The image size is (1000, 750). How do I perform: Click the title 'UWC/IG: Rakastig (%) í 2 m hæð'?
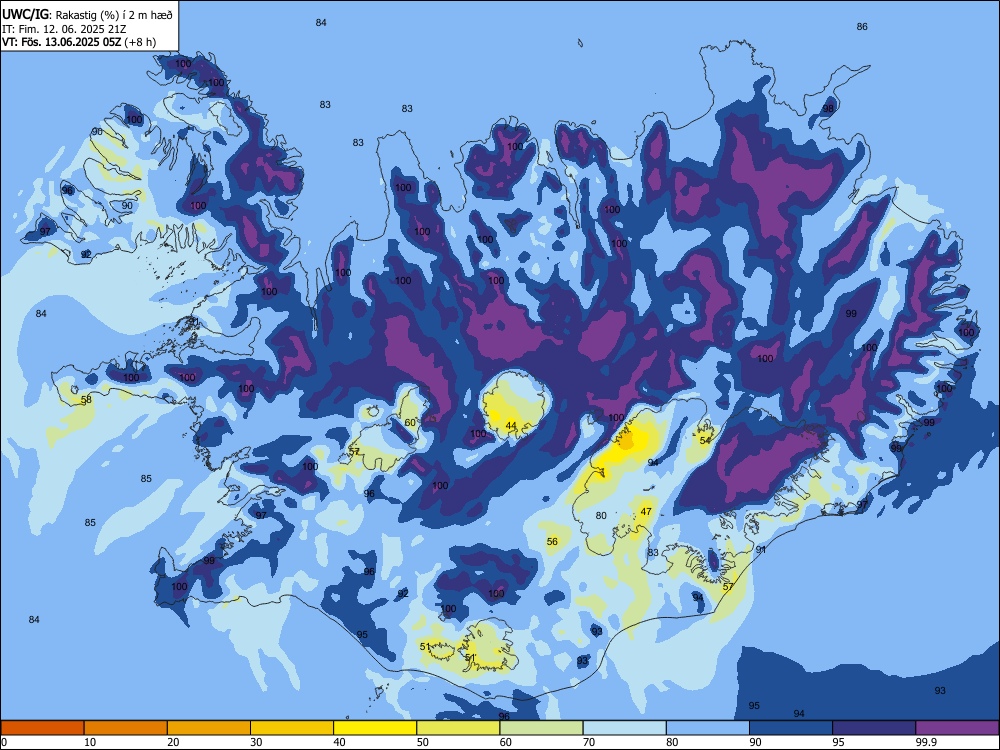pos(87,15)
